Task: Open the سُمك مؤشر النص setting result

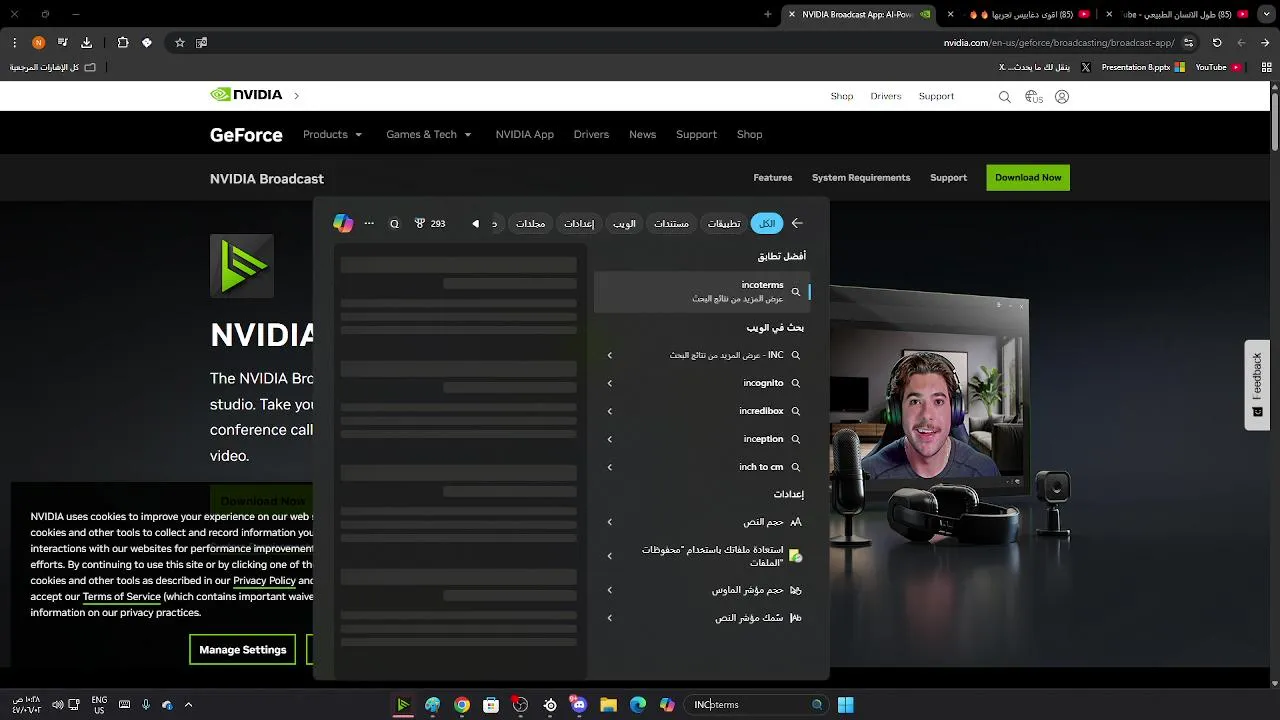Action: click(x=702, y=618)
